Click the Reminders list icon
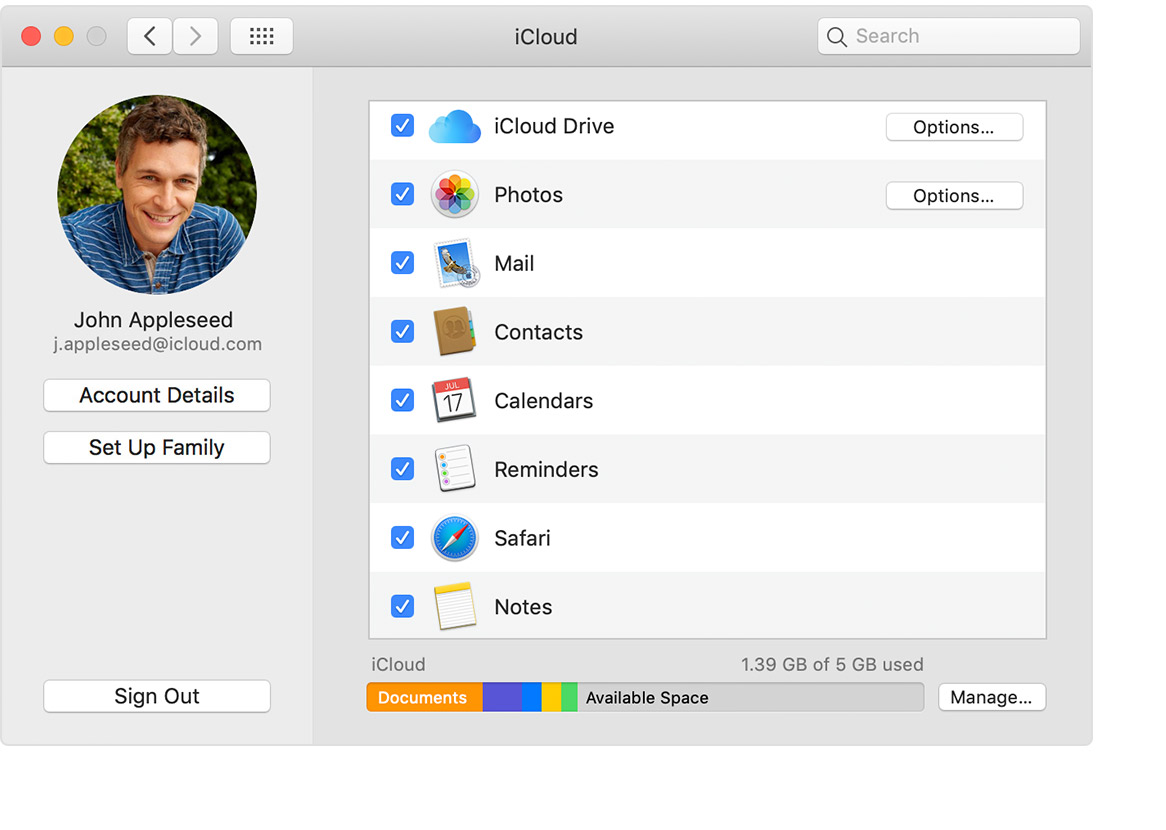The width and height of the screenshot is (1166, 830). point(454,469)
